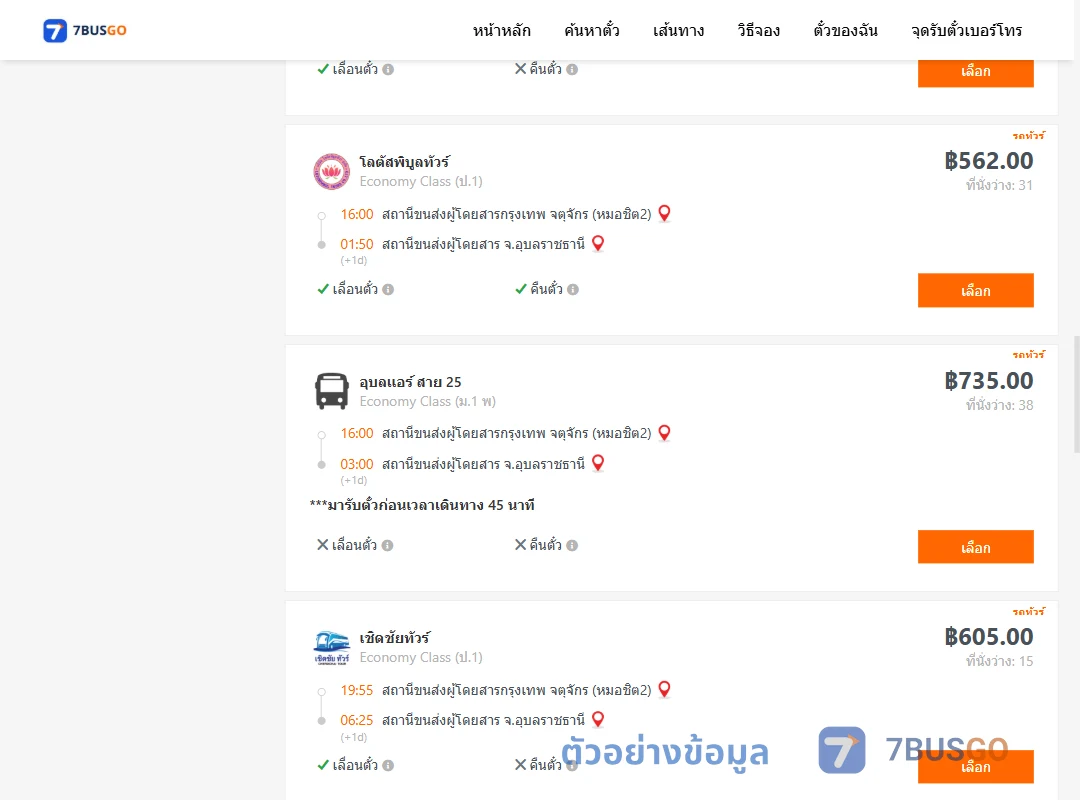Show map pin for 01:50 arrival at อุบลราชธานี
The width and height of the screenshot is (1080, 800).
point(598,243)
